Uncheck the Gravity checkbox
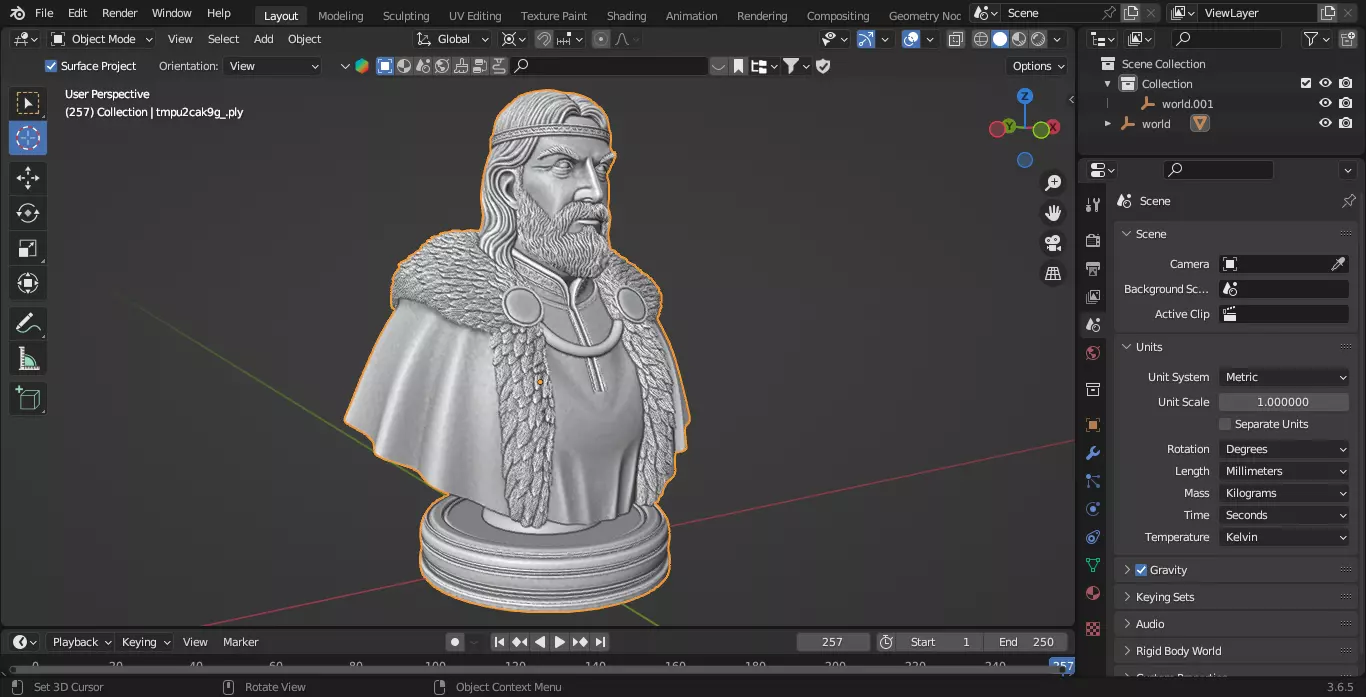Screen dimensions: 1366x697 (1141, 570)
